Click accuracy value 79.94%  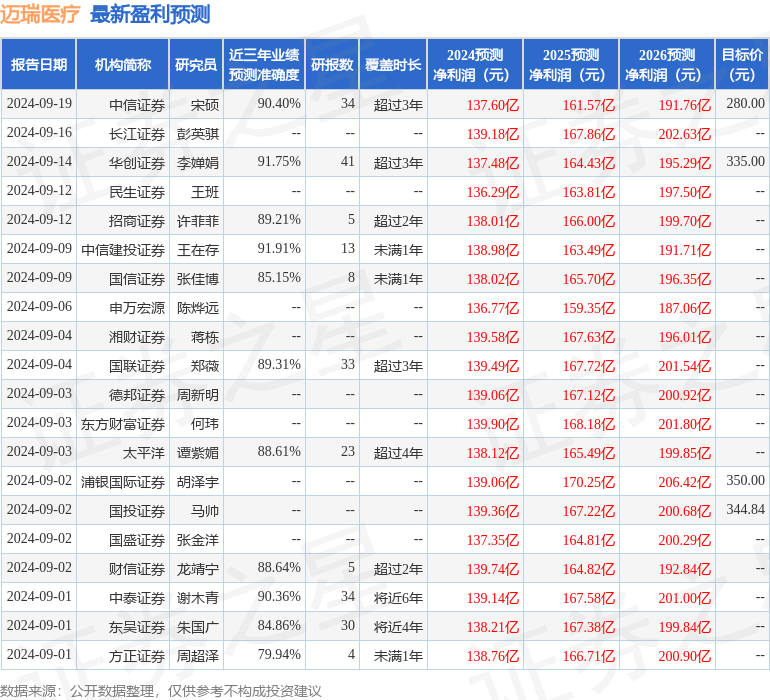(279, 654)
